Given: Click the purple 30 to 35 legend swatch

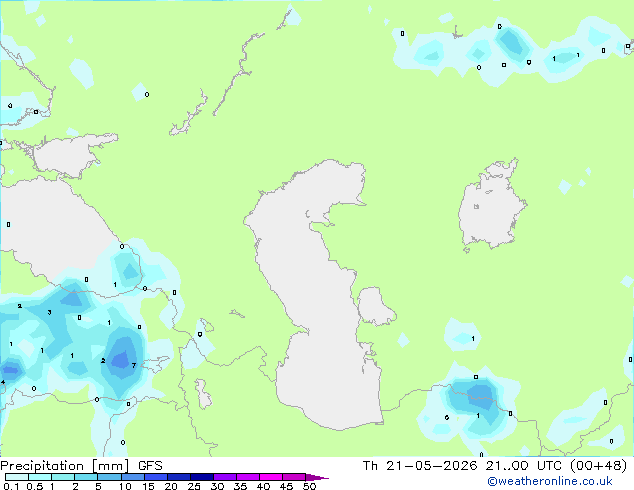Looking at the screenshot, I should tap(225, 477).
